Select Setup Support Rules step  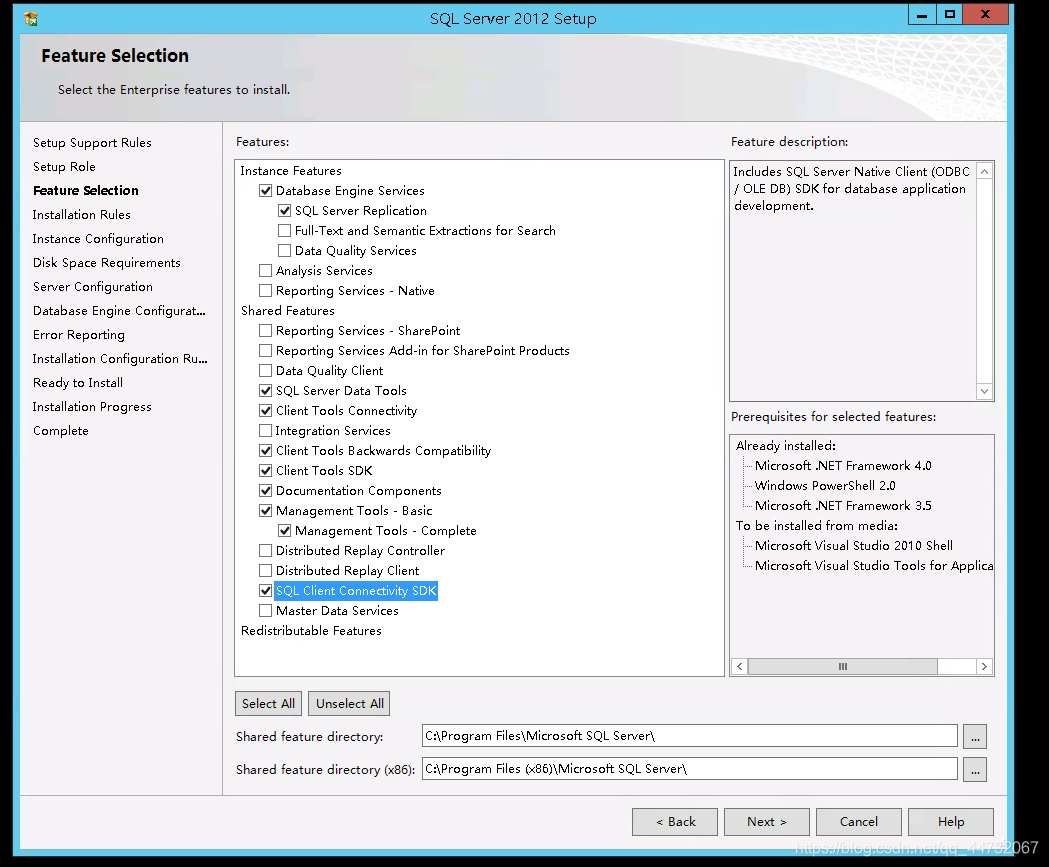tap(92, 142)
